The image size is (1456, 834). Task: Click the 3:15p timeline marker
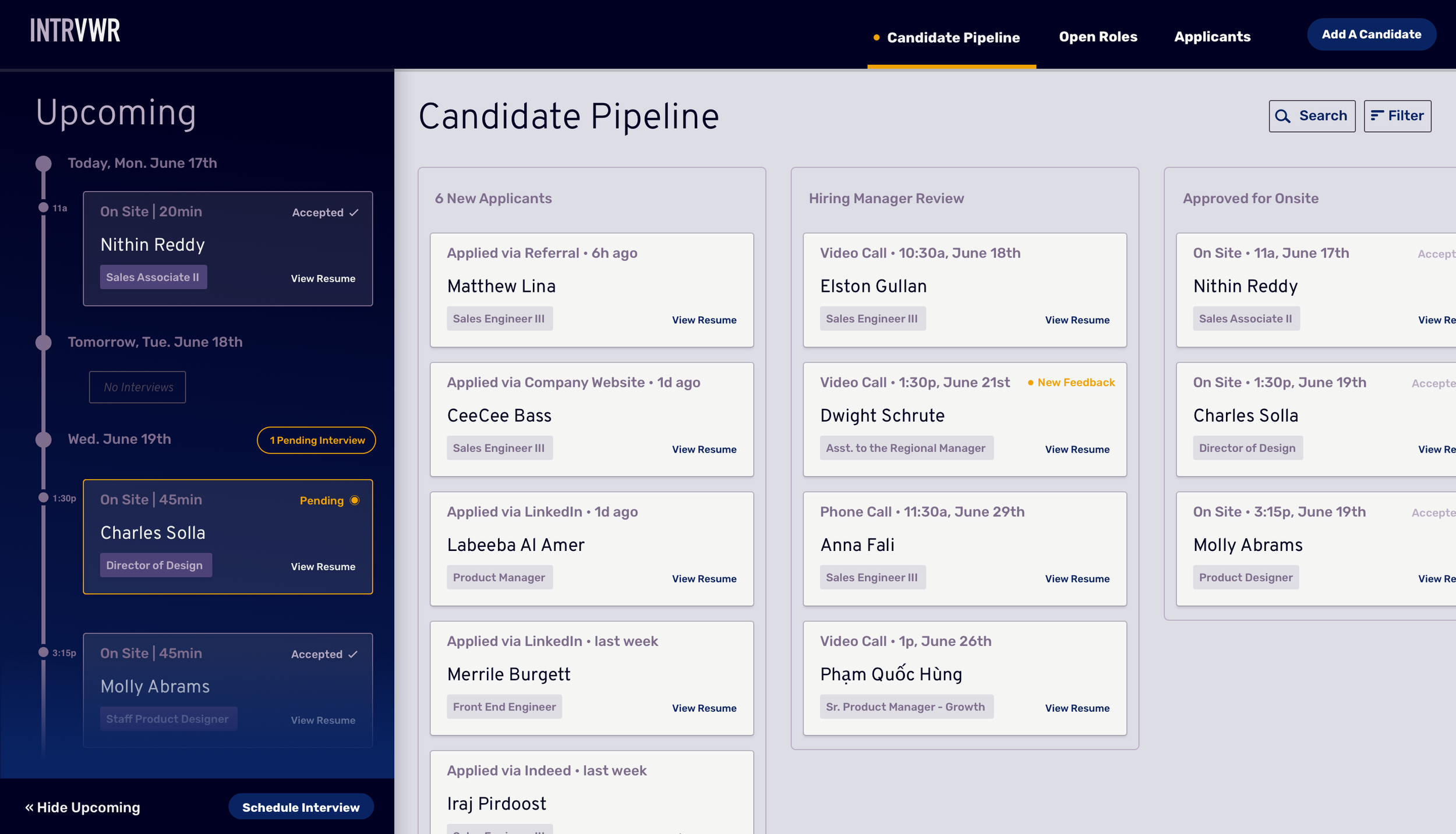coord(43,652)
